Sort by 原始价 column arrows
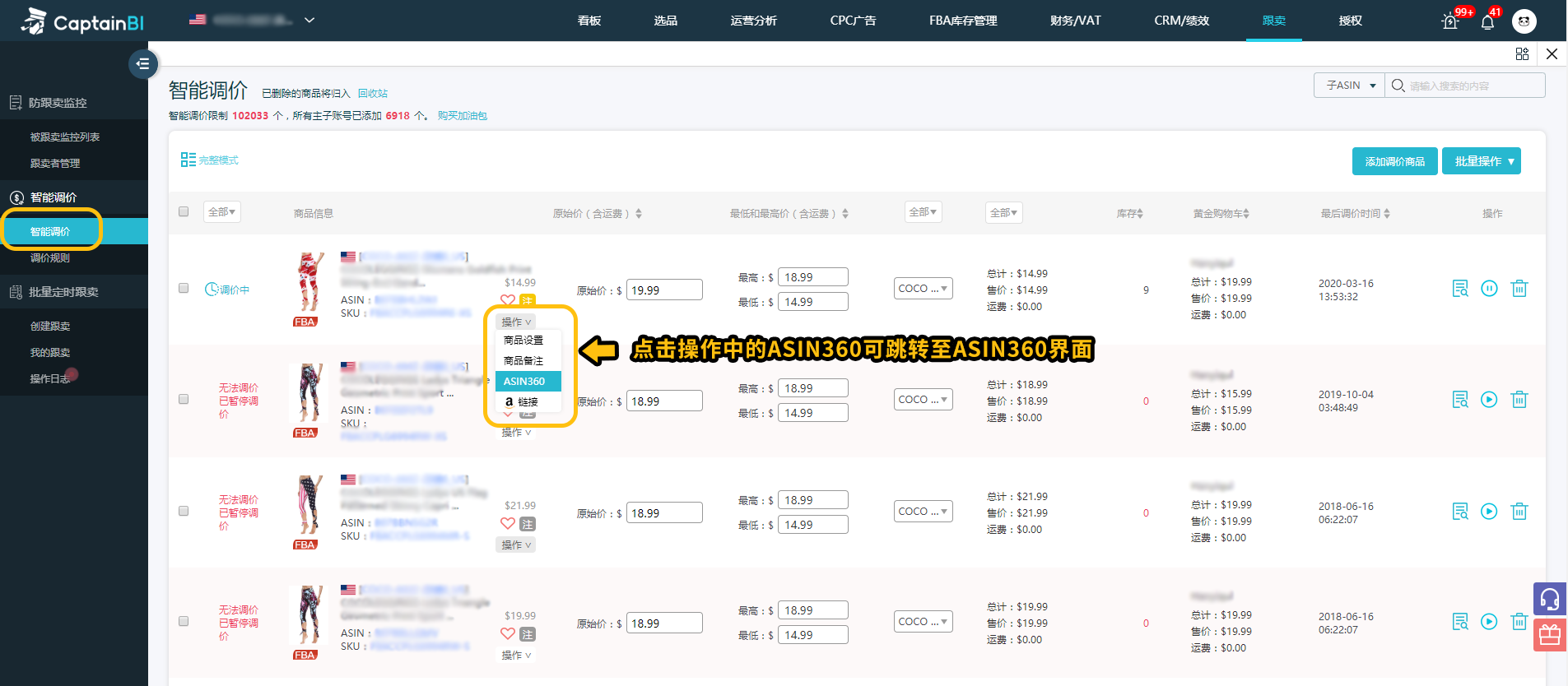Screen dimensions: 1568x686 coord(639,214)
